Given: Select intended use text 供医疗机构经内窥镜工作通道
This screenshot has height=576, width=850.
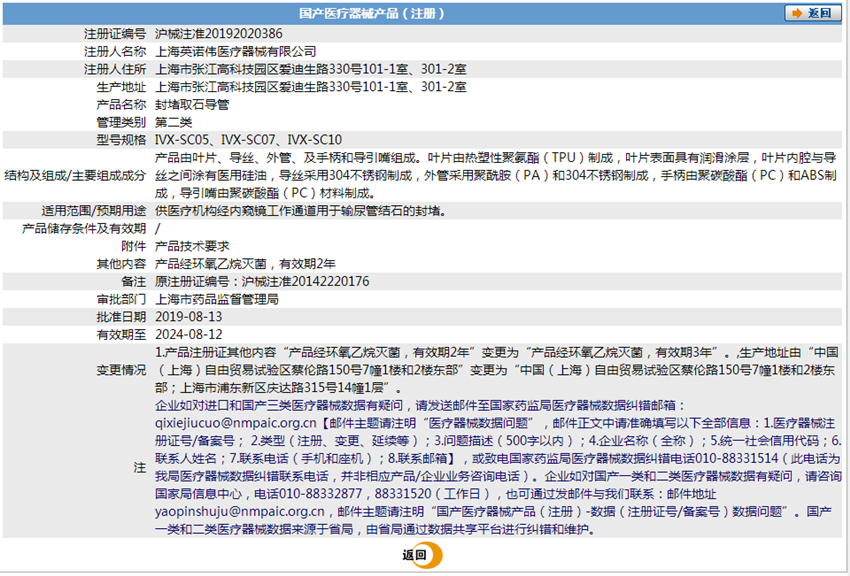Looking at the screenshot, I should (301, 211).
